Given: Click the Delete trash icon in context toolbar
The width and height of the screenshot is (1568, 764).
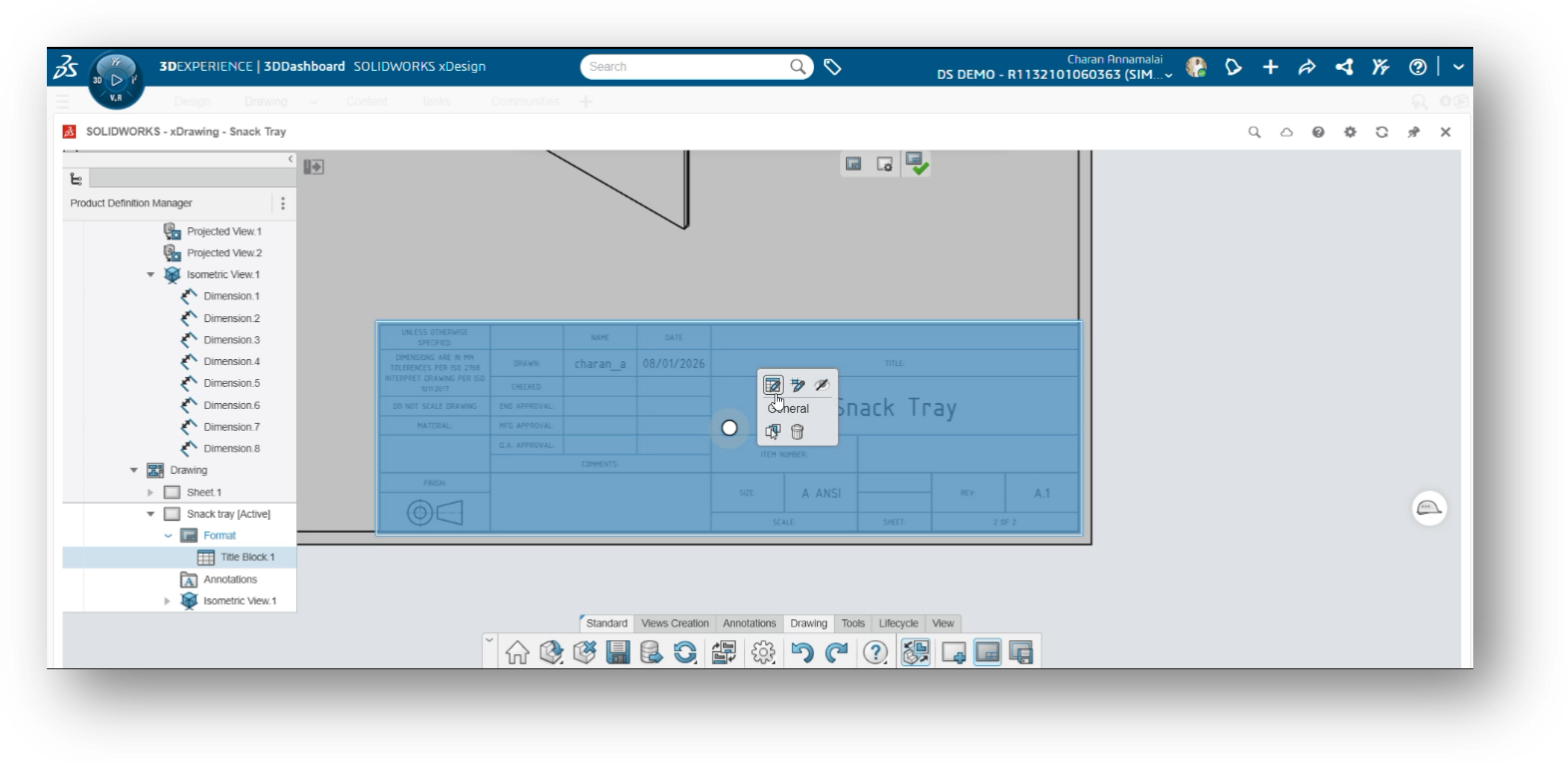Looking at the screenshot, I should pyautogui.click(x=797, y=432).
